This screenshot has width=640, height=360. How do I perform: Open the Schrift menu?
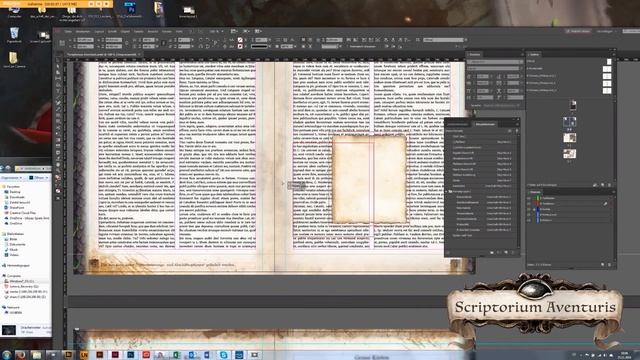click(112, 31)
